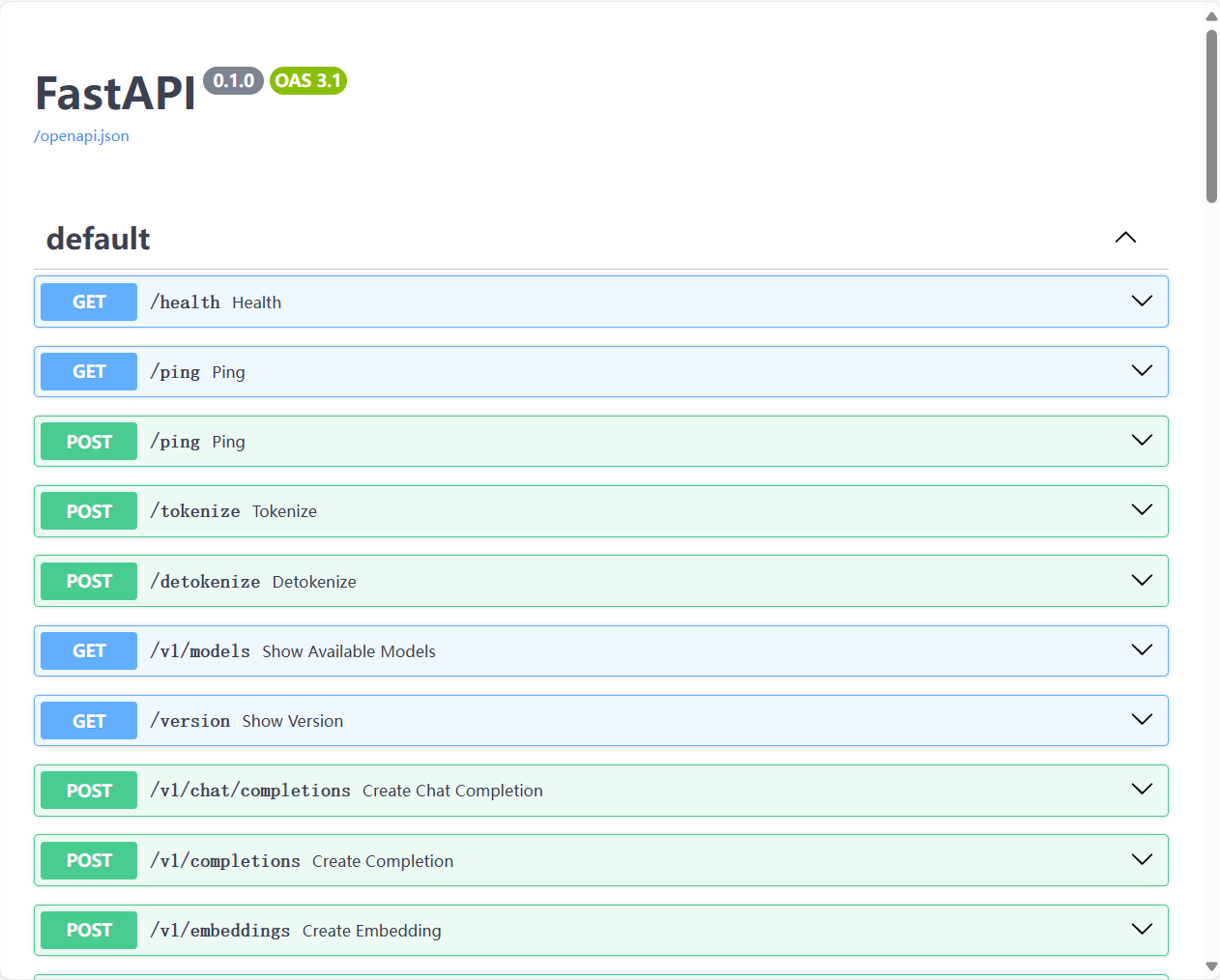
Task: Expand GET /ping endpoint chevron
Action: click(1142, 371)
